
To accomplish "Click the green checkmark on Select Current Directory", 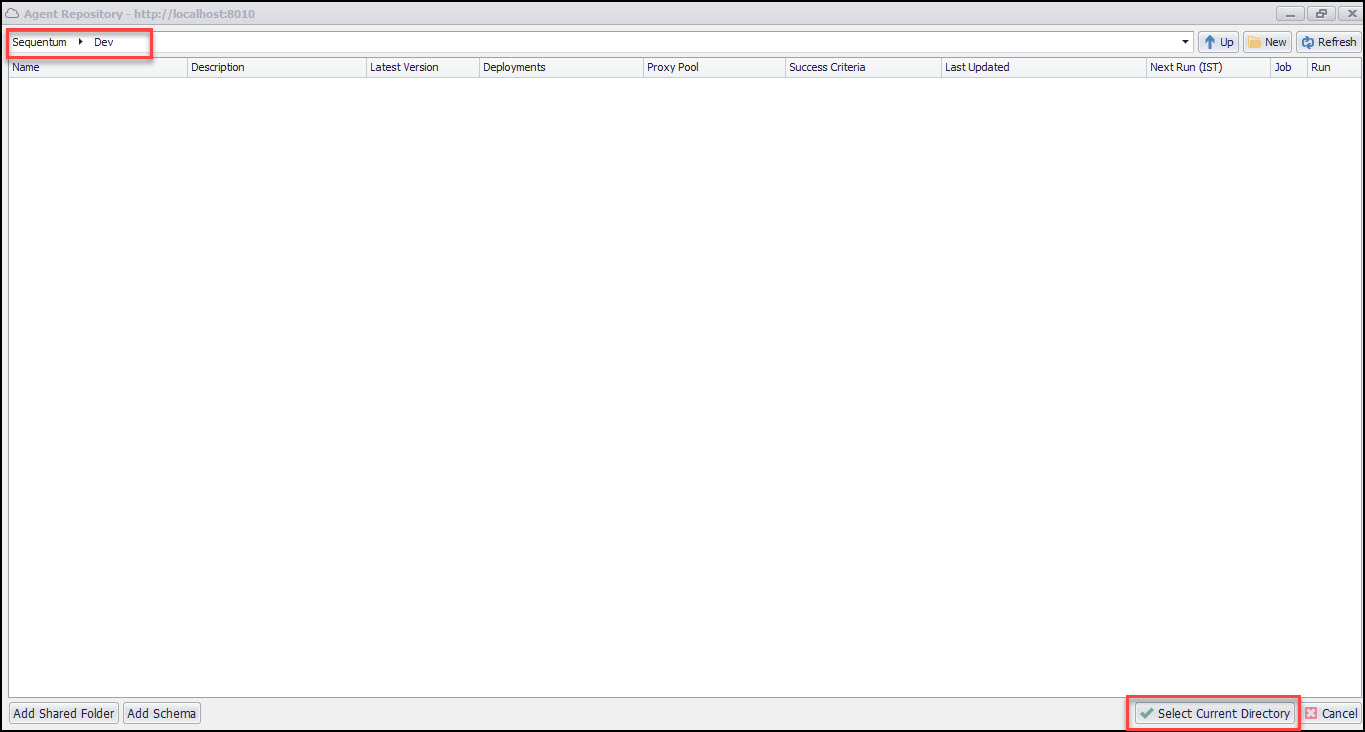I will tap(1146, 713).
